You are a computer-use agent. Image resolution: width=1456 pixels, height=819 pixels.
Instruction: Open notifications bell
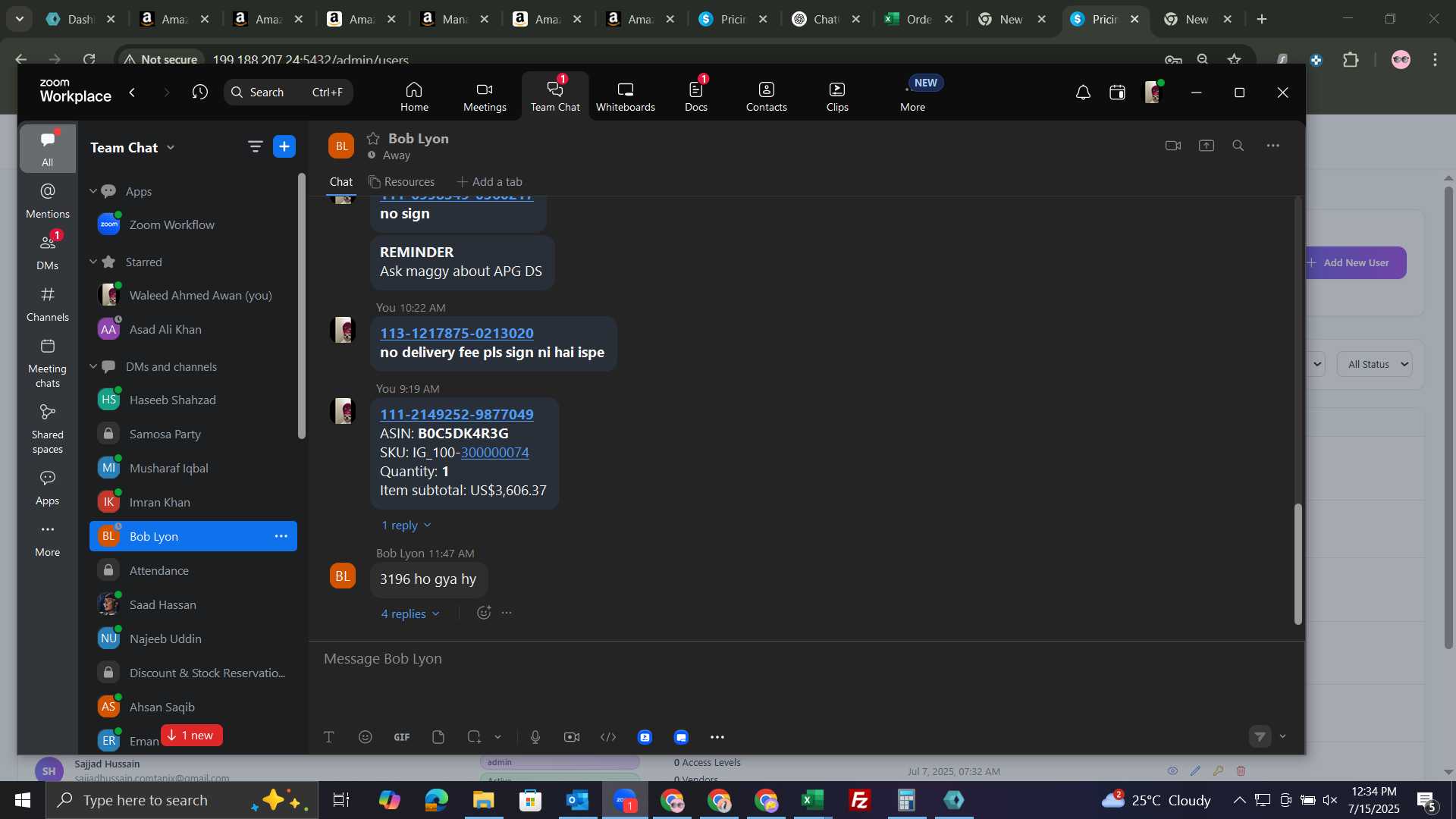point(1083,93)
